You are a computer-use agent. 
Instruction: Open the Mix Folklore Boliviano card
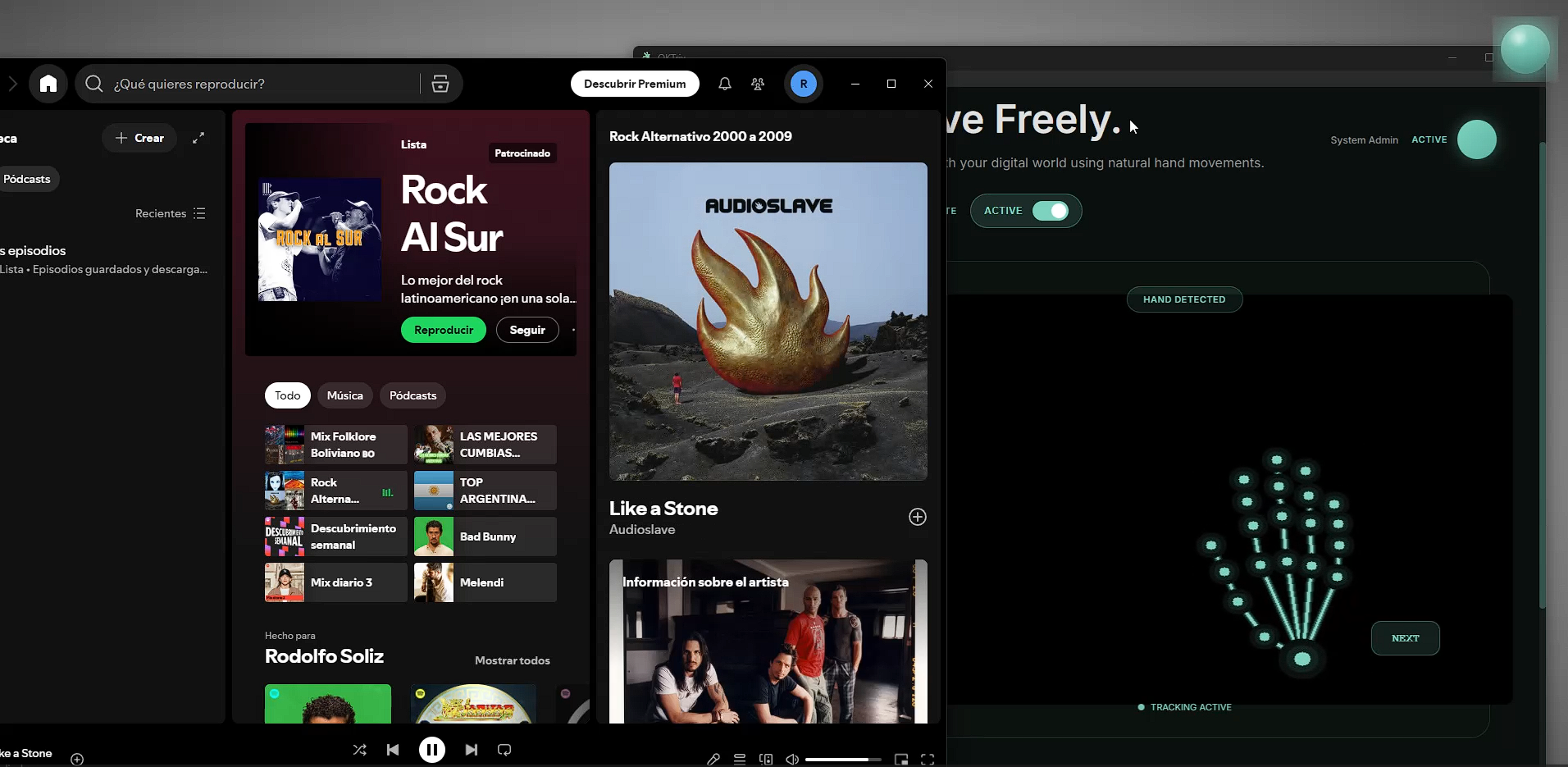tap(336, 445)
